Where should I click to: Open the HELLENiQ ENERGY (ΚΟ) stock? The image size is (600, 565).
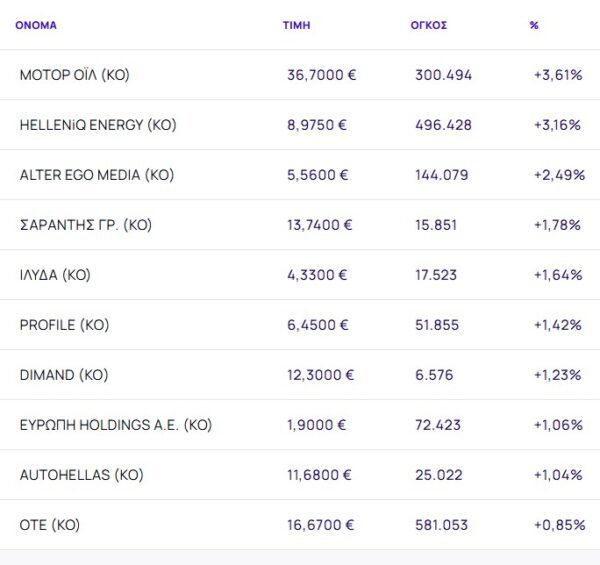[98, 125]
